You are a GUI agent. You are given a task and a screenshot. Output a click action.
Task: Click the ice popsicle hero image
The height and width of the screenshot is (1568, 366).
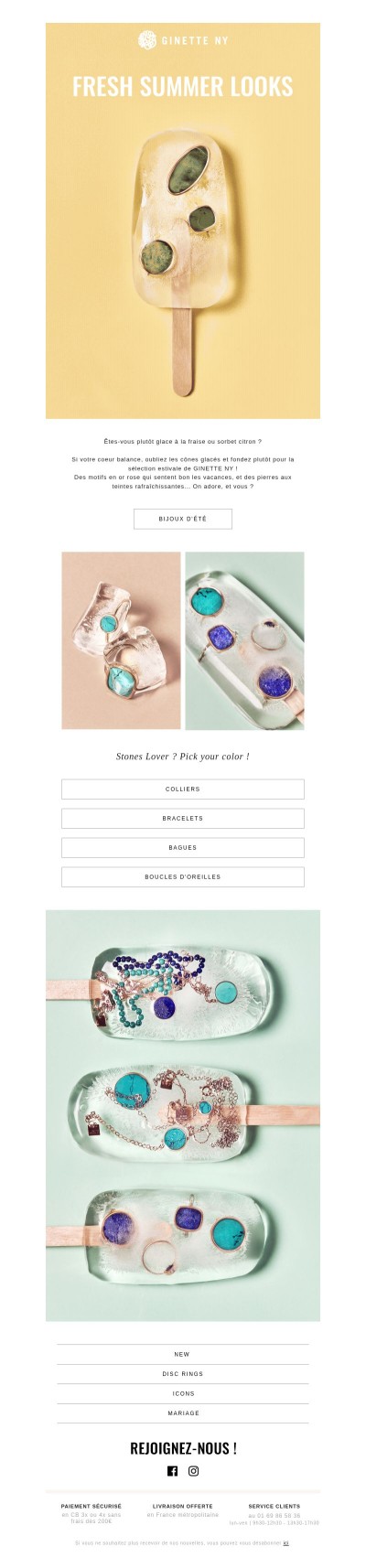(x=183, y=256)
